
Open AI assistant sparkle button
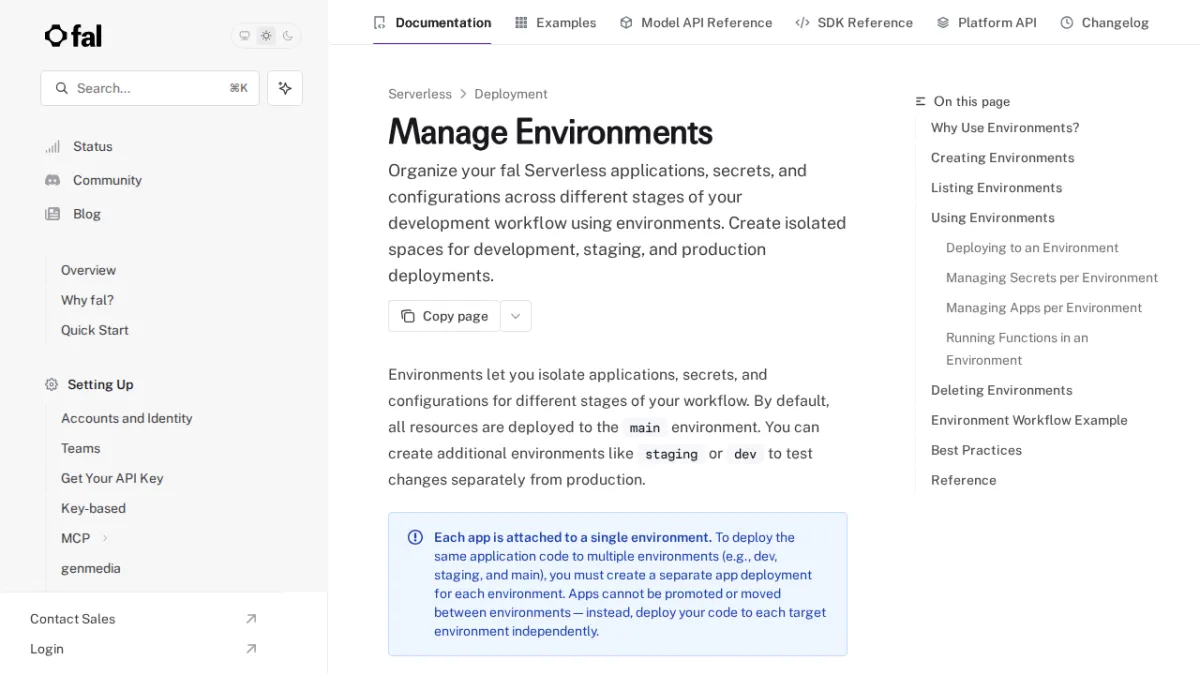tap(285, 88)
